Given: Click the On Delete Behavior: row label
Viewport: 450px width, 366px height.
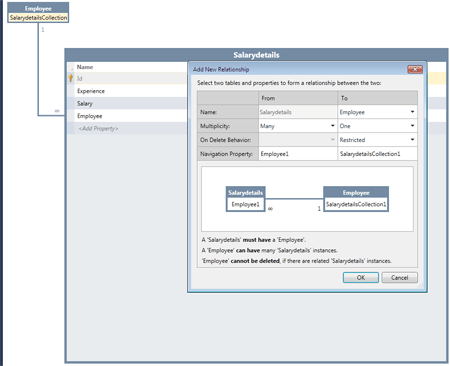Looking at the screenshot, I should click(x=228, y=140).
